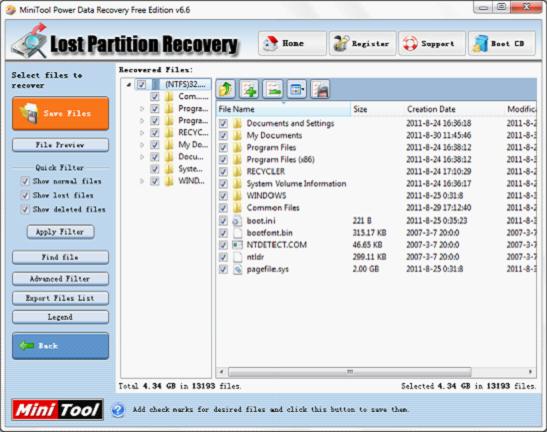Select the 2.00 GB size cell
The width and height of the screenshot is (547, 432).
tap(366, 269)
